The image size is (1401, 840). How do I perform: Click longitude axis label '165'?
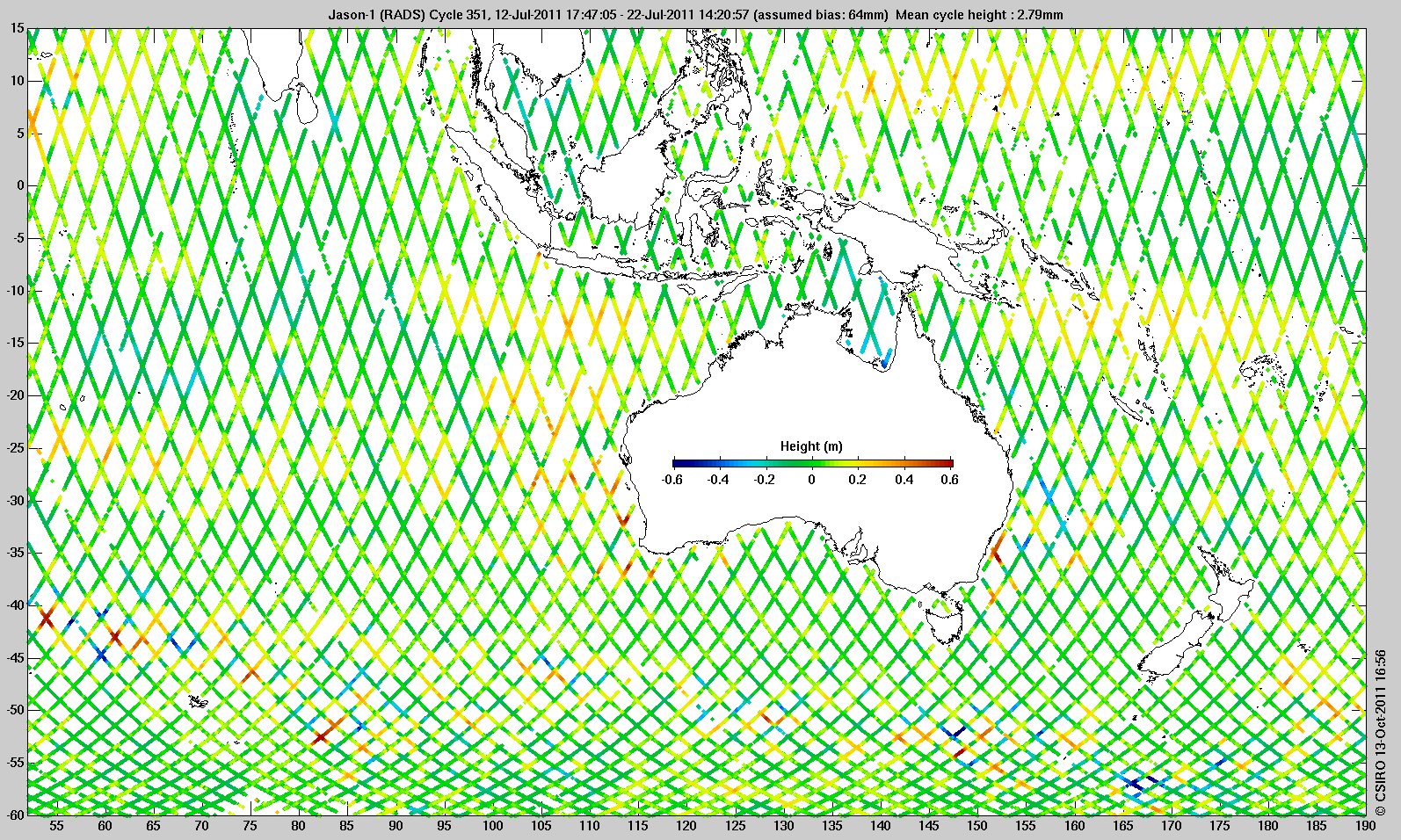click(x=1122, y=826)
